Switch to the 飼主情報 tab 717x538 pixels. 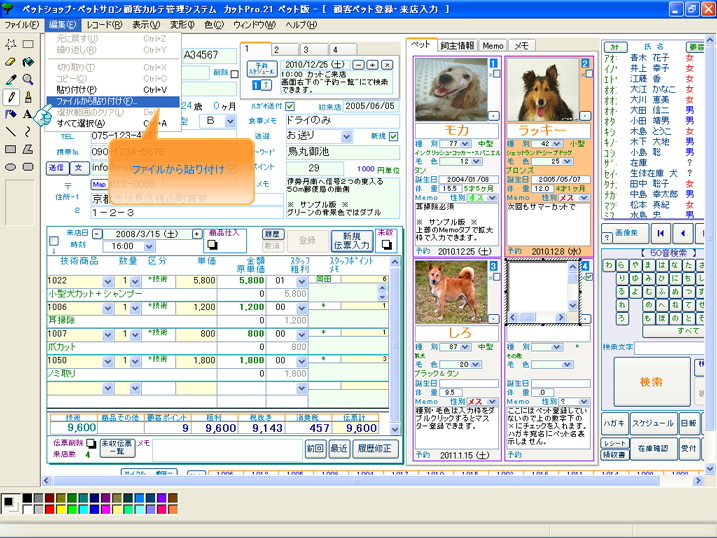click(457, 46)
